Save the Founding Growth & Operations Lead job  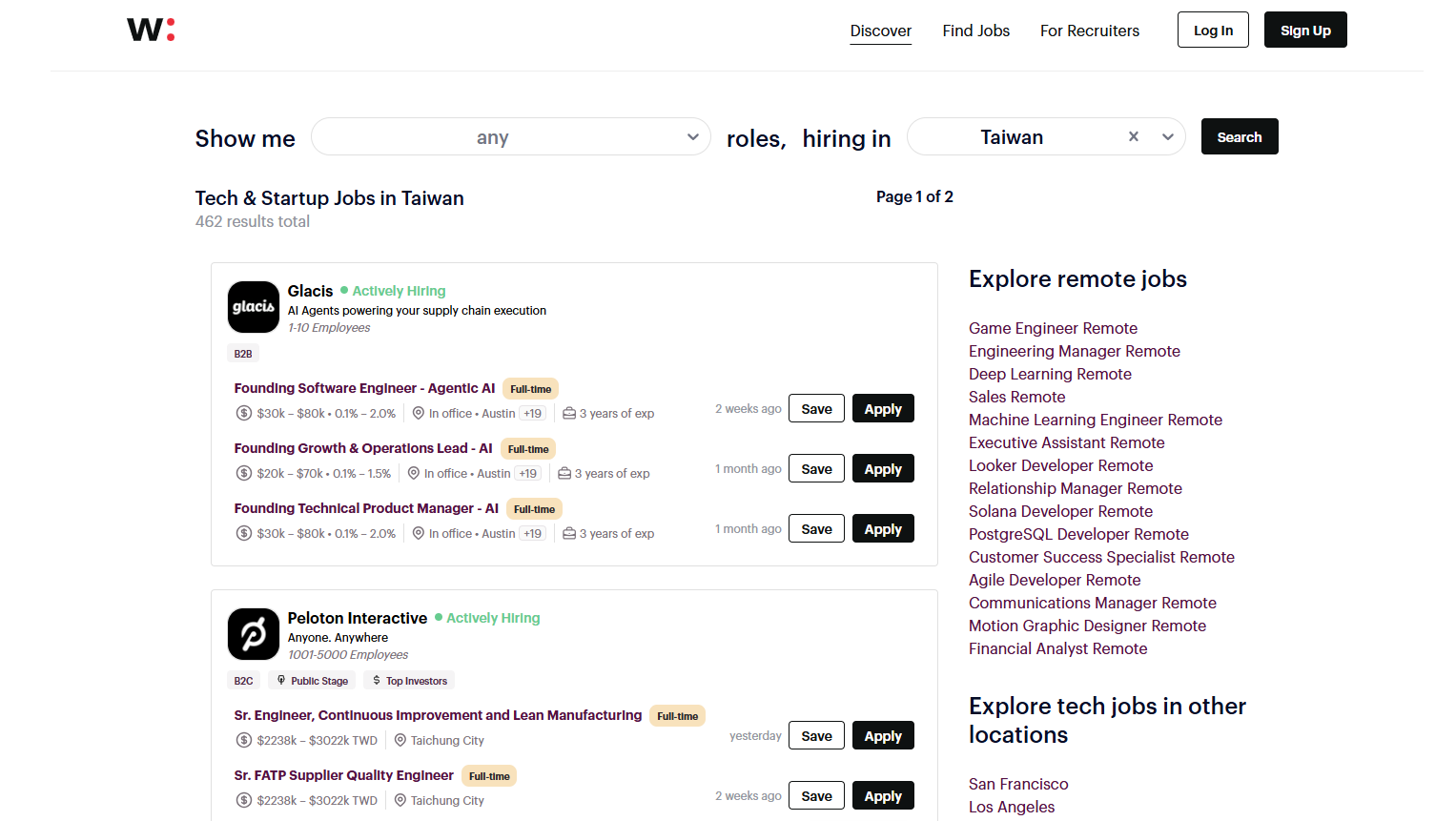816,469
